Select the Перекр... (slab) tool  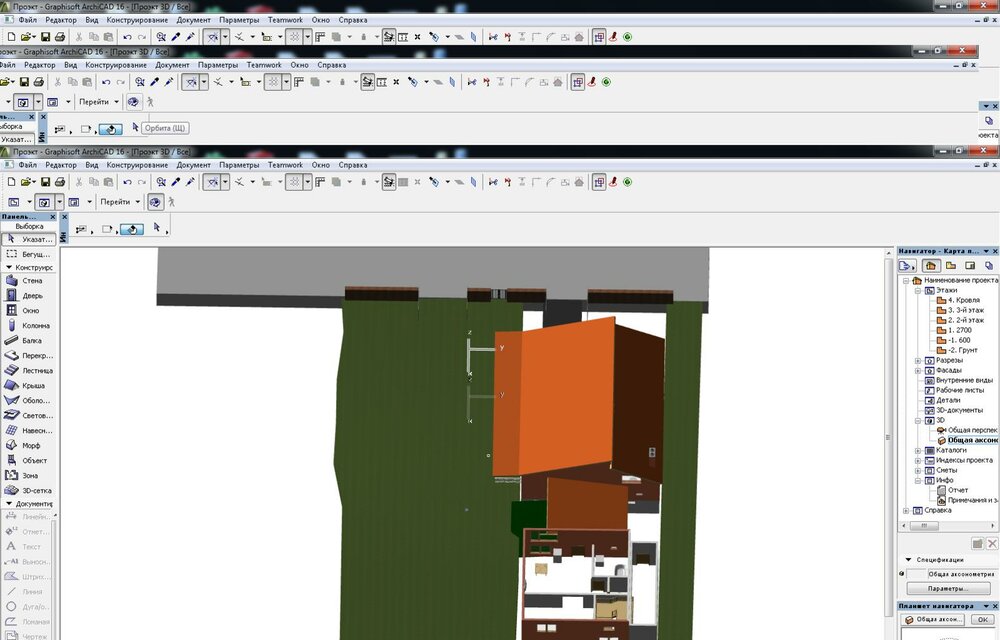[28, 356]
